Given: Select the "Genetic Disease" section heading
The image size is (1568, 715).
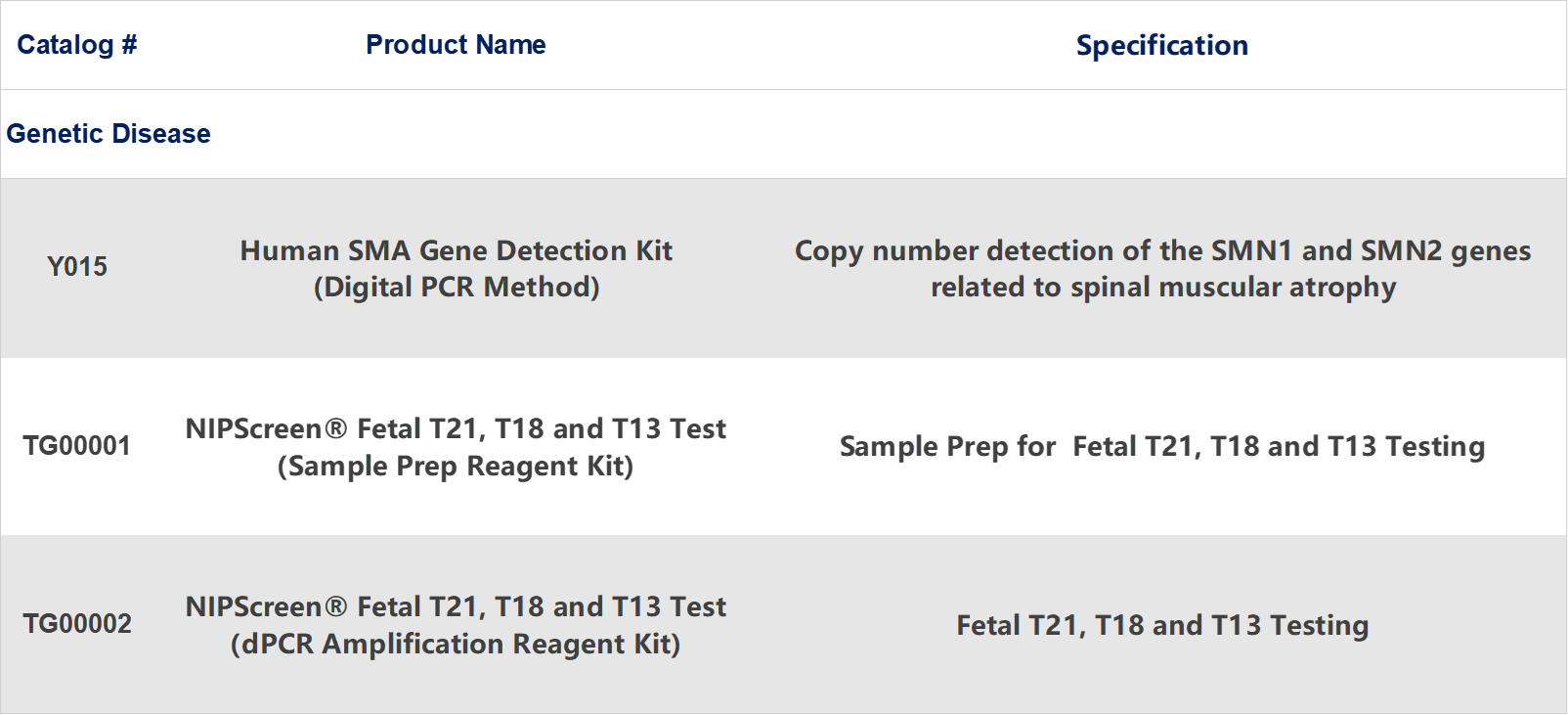Looking at the screenshot, I should pos(109,134).
